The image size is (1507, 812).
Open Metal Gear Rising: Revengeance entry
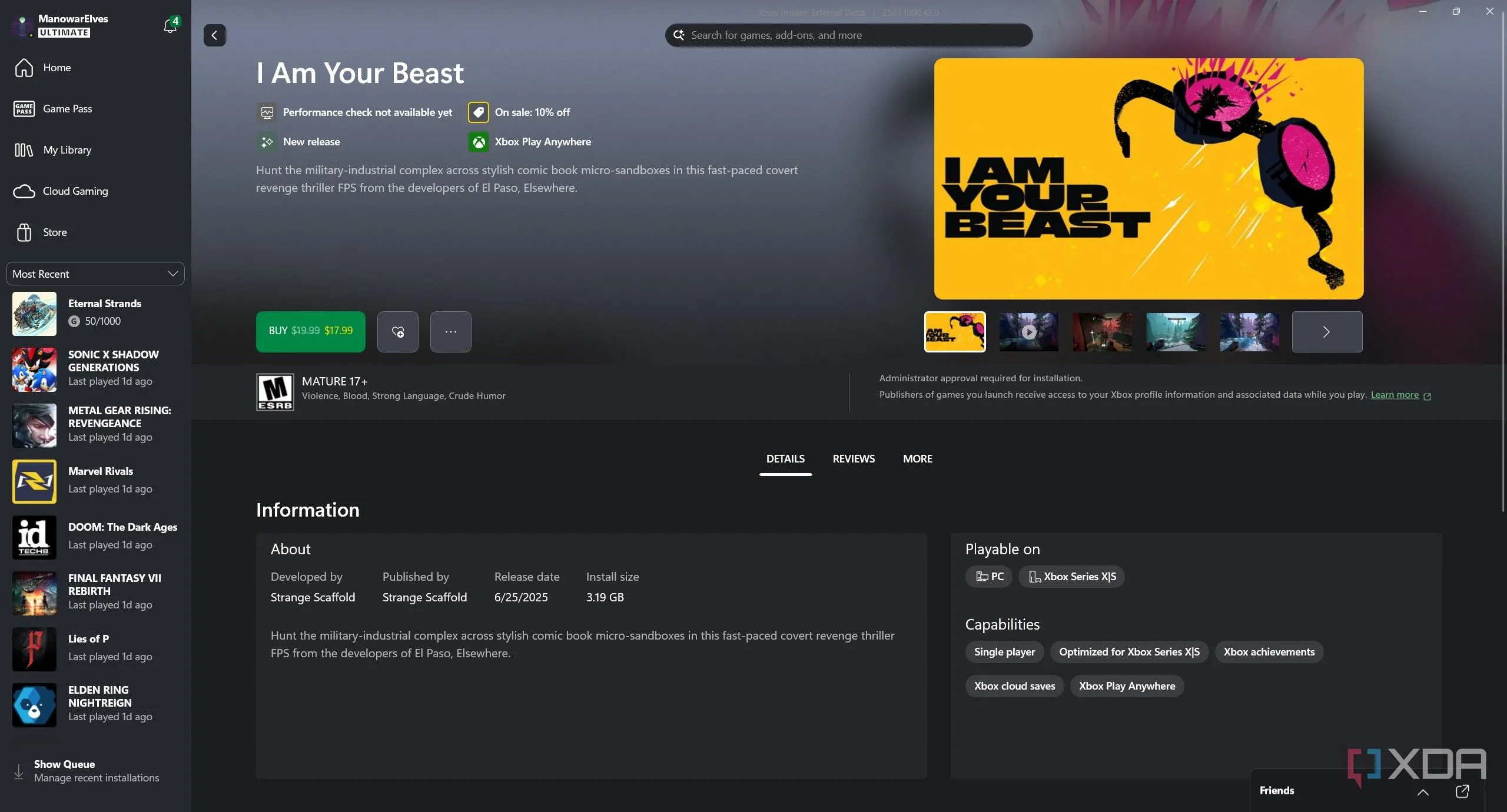pyautogui.click(x=95, y=426)
